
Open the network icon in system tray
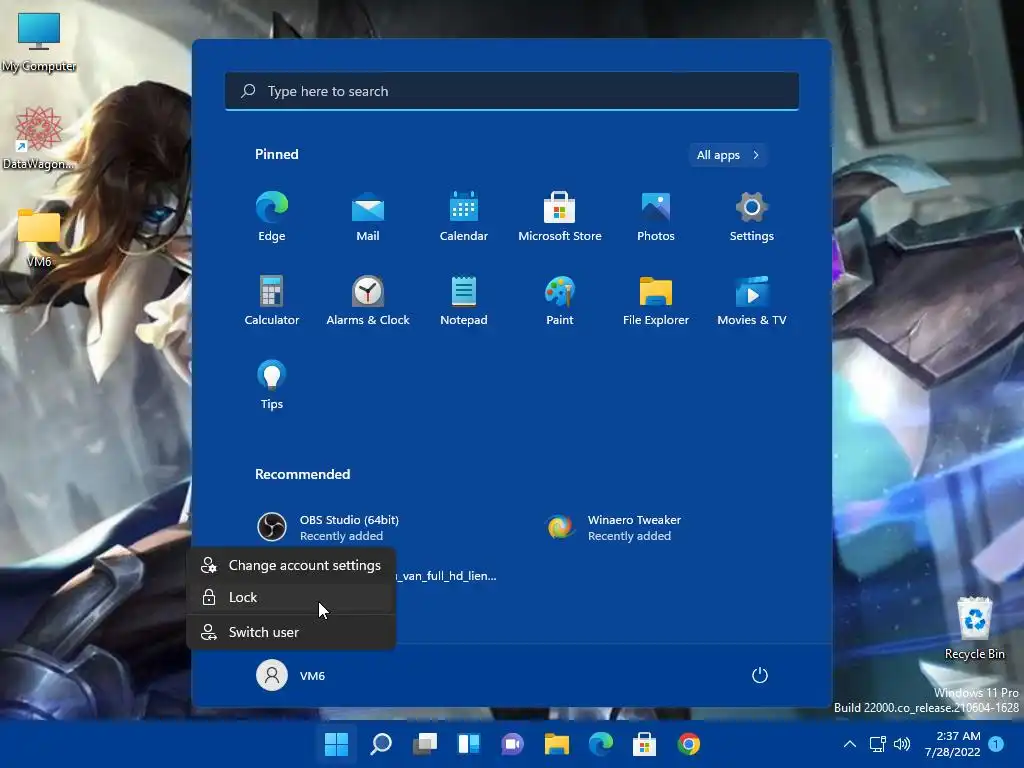877,744
